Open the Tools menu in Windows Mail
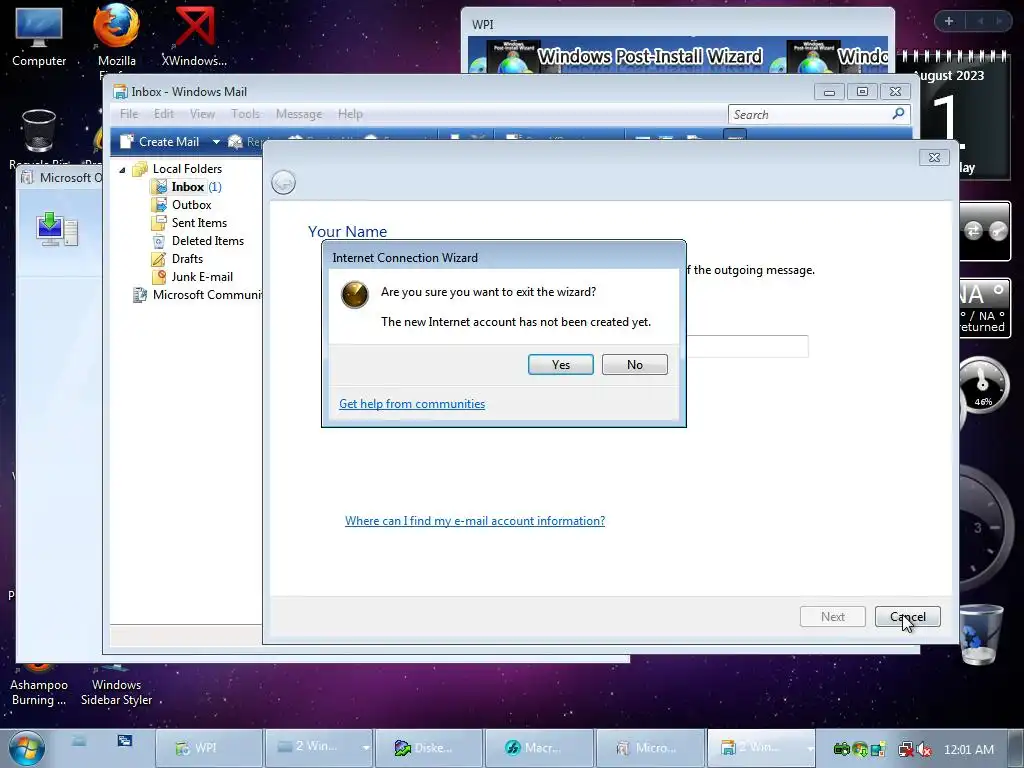This screenshot has height=768, width=1024. 246,114
